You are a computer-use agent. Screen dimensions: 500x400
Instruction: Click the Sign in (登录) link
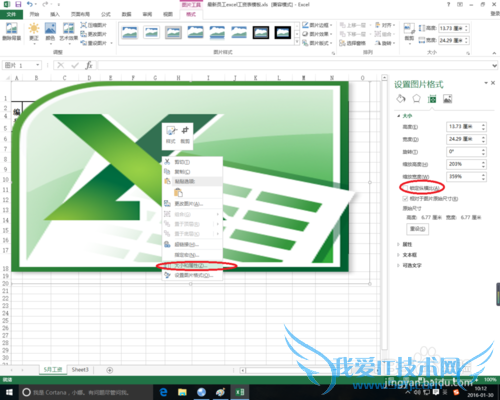point(495,14)
